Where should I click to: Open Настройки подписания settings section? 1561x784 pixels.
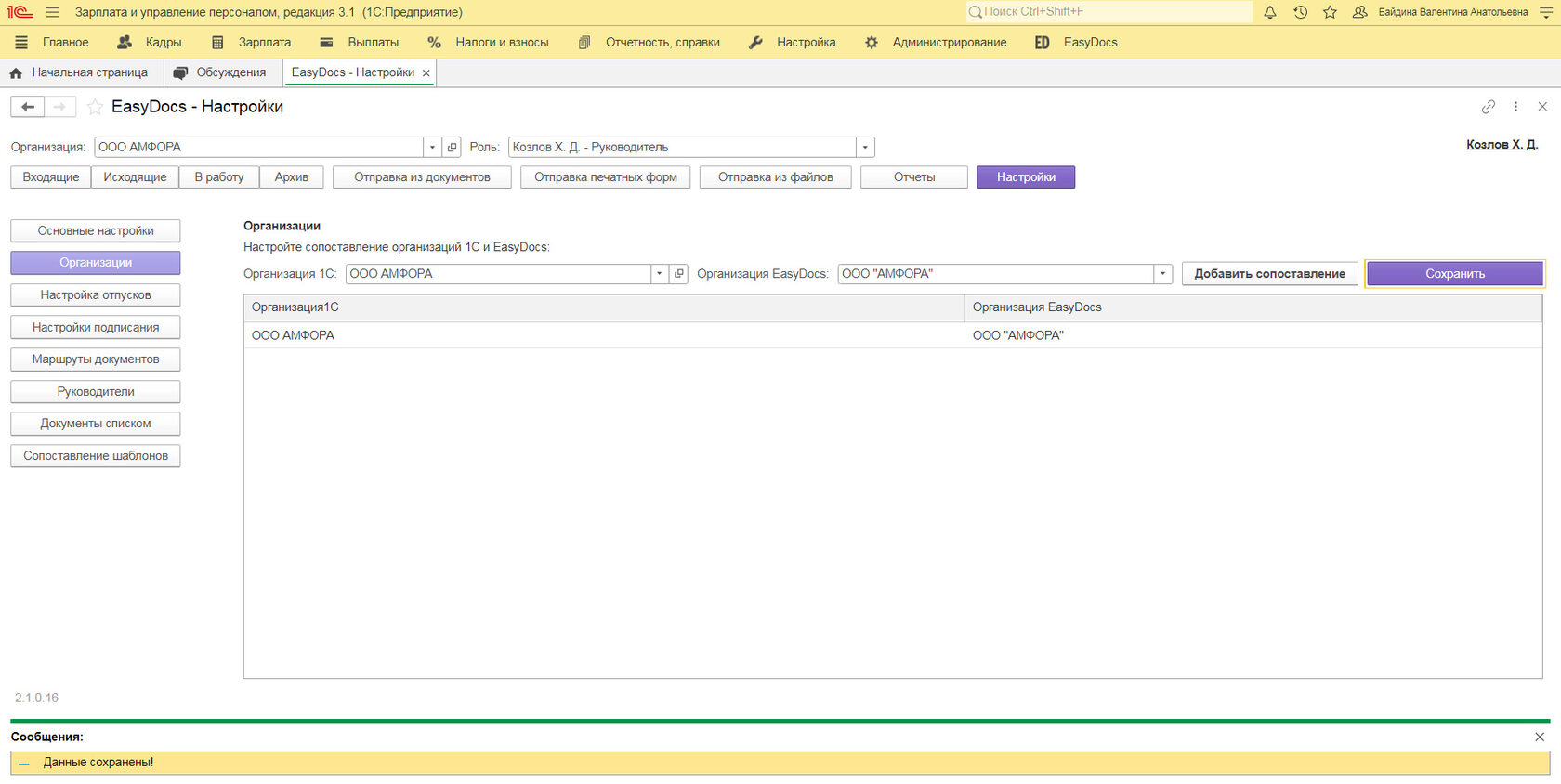(96, 327)
